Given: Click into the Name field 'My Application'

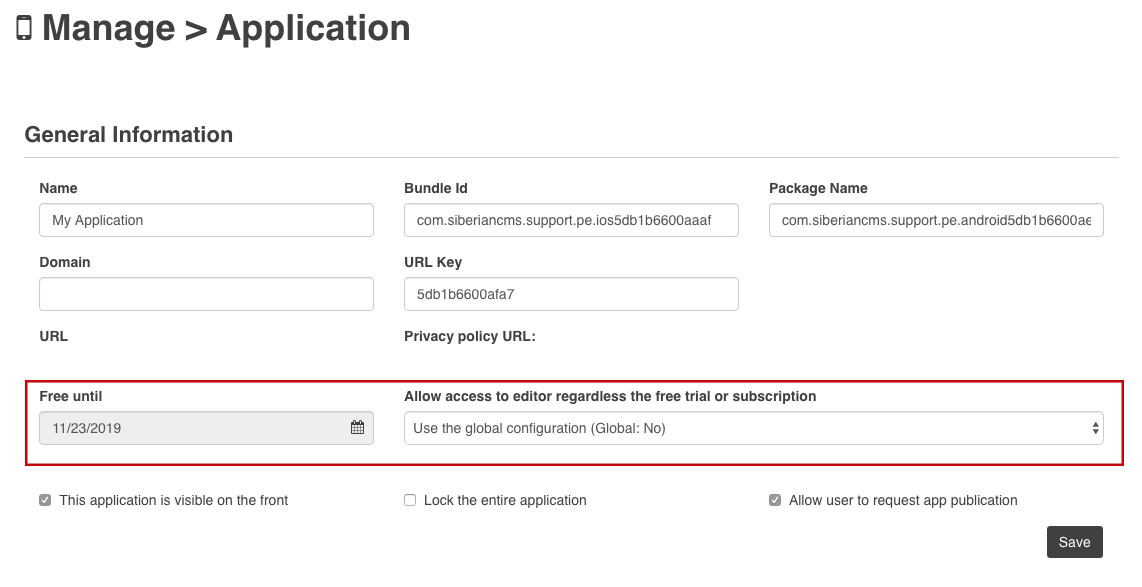Looking at the screenshot, I should pyautogui.click(x=206, y=220).
